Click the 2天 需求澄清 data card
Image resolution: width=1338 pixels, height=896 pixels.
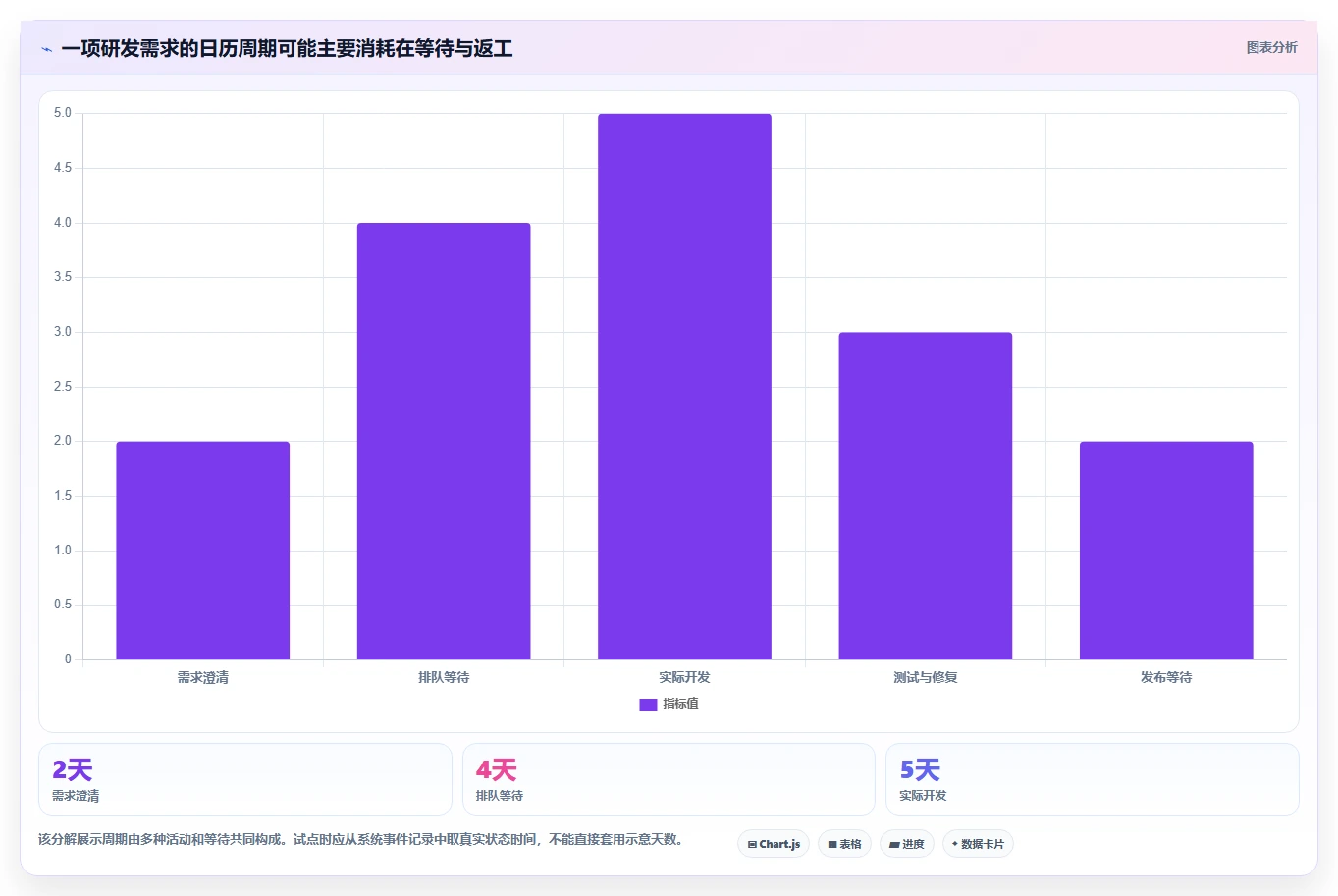coord(245,779)
